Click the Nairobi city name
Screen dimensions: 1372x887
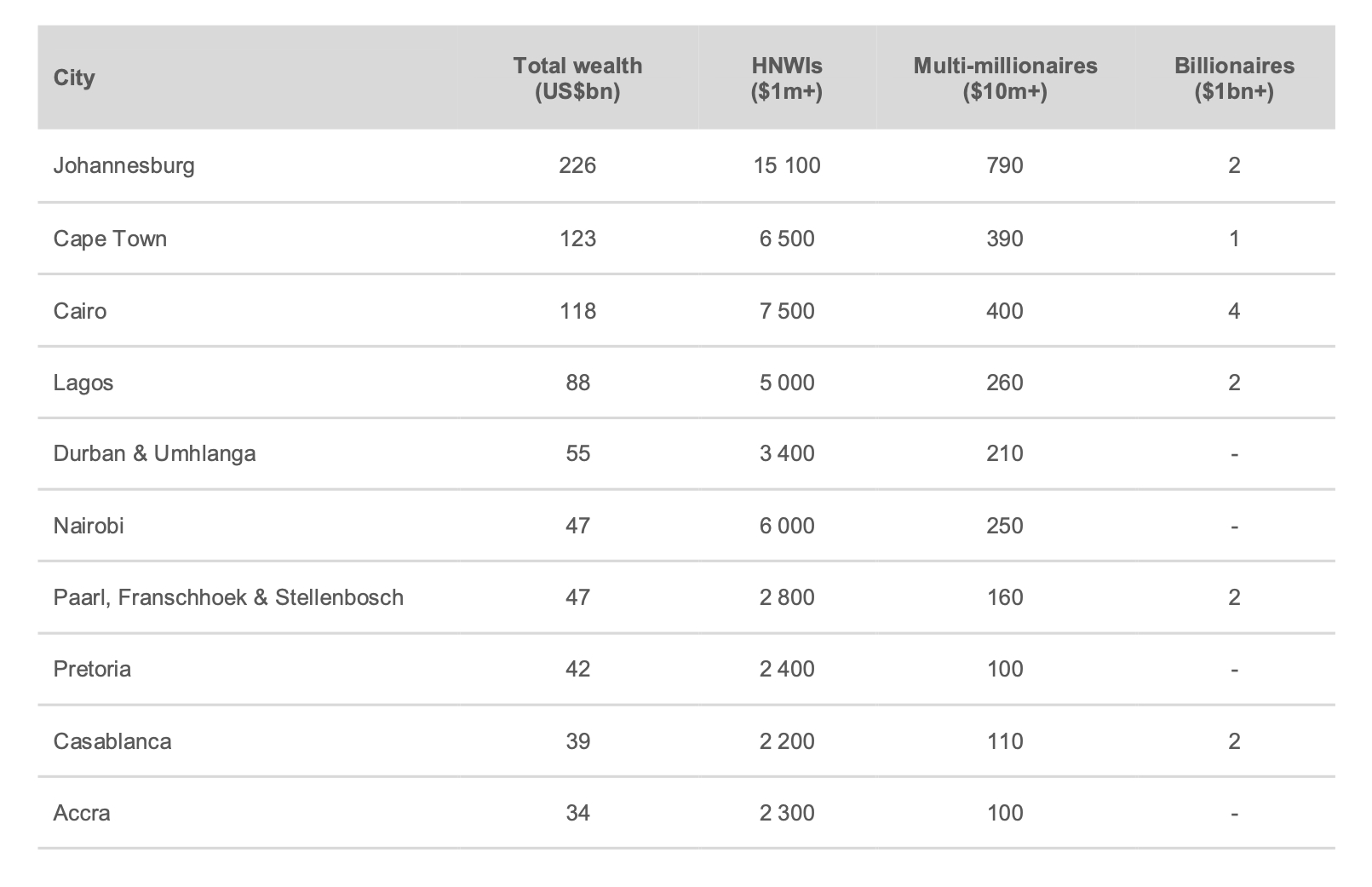(89, 526)
